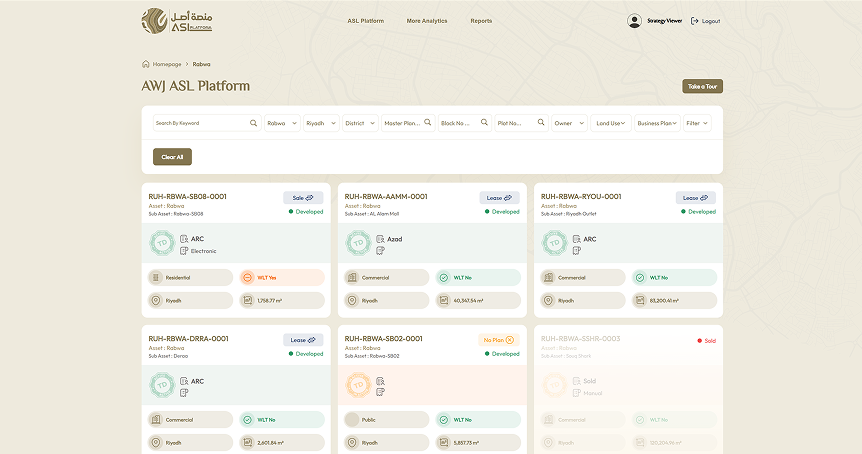Screen dimensions: 862x454
Task: Click 83,200.41 m² area value
Action: pyautogui.click(x=664, y=301)
